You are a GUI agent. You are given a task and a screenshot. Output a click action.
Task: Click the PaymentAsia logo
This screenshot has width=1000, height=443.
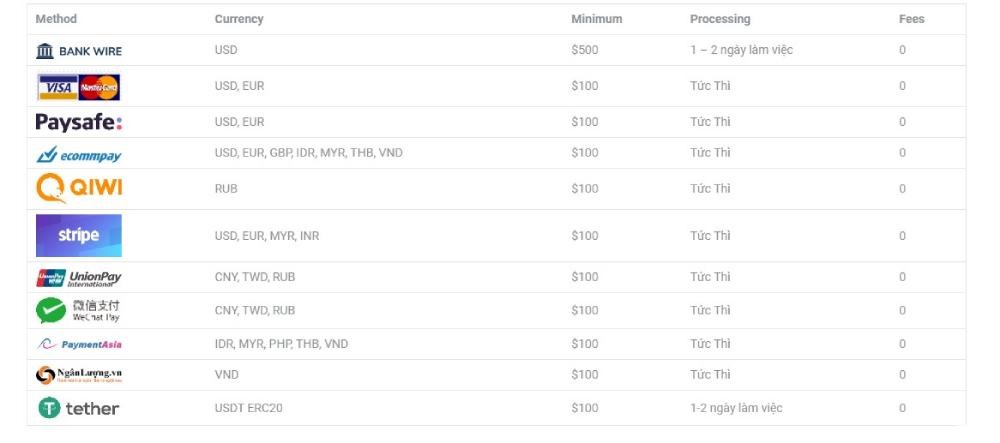[79, 344]
